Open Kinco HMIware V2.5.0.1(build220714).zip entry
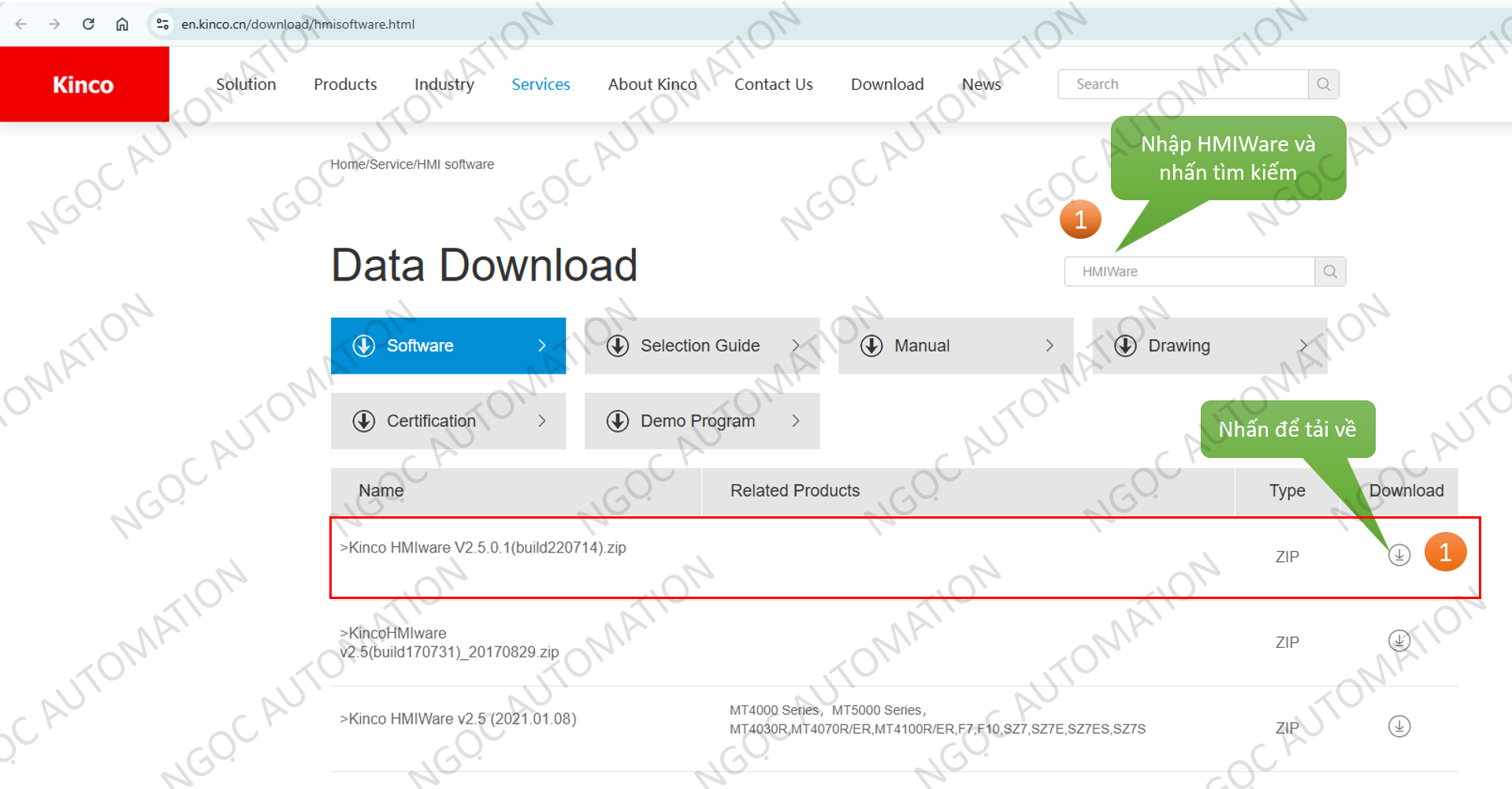 483,548
